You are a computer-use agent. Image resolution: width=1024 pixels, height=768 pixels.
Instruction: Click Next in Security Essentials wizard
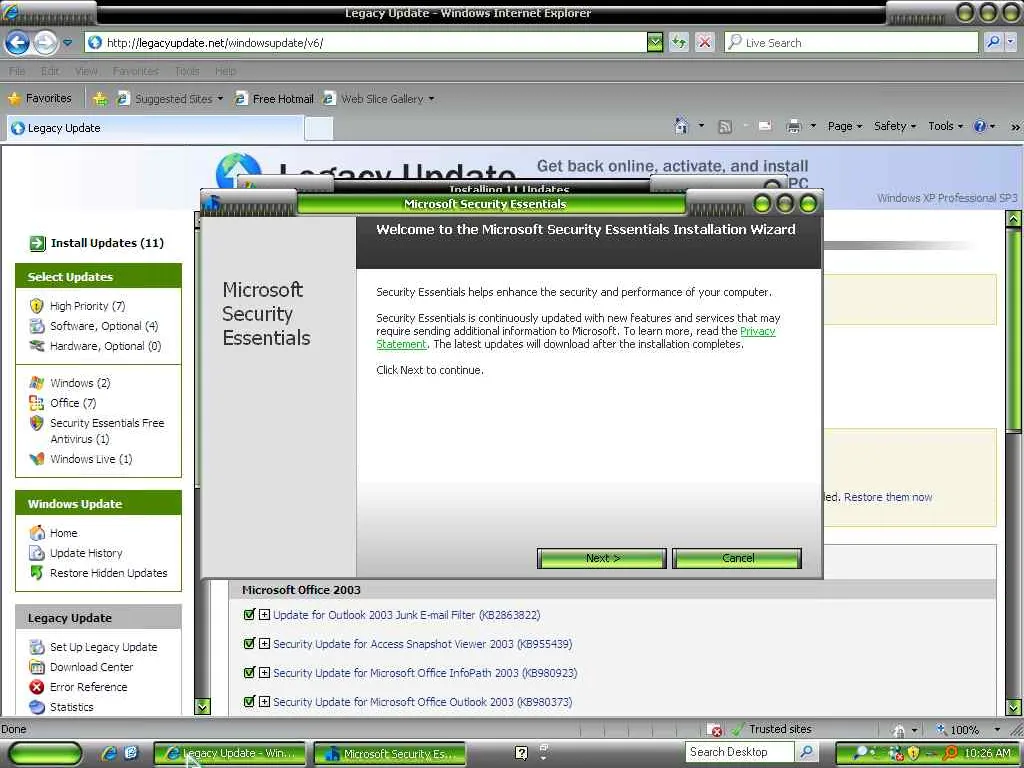coord(602,558)
